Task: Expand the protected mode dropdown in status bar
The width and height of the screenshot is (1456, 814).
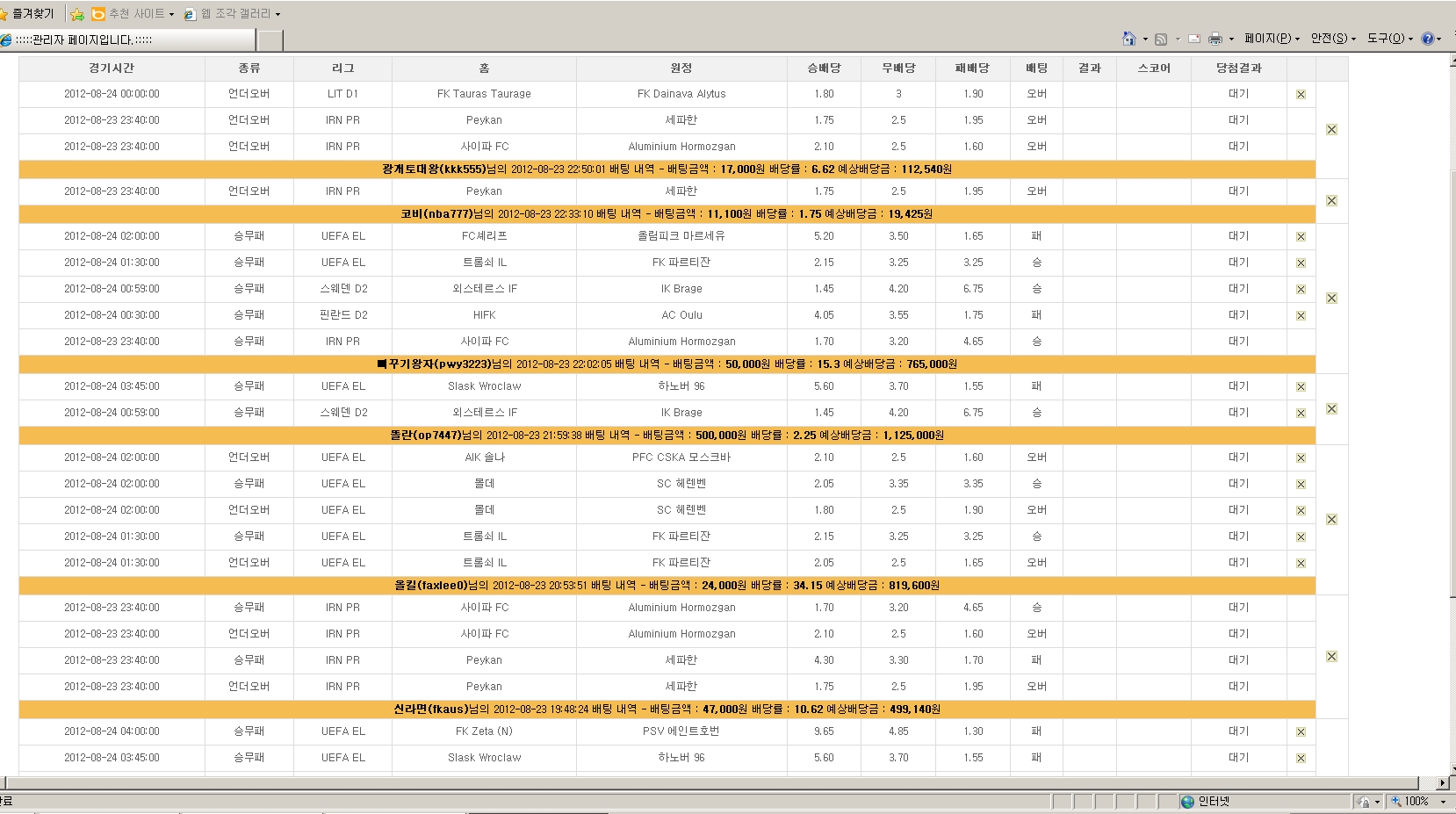Action: [1378, 802]
